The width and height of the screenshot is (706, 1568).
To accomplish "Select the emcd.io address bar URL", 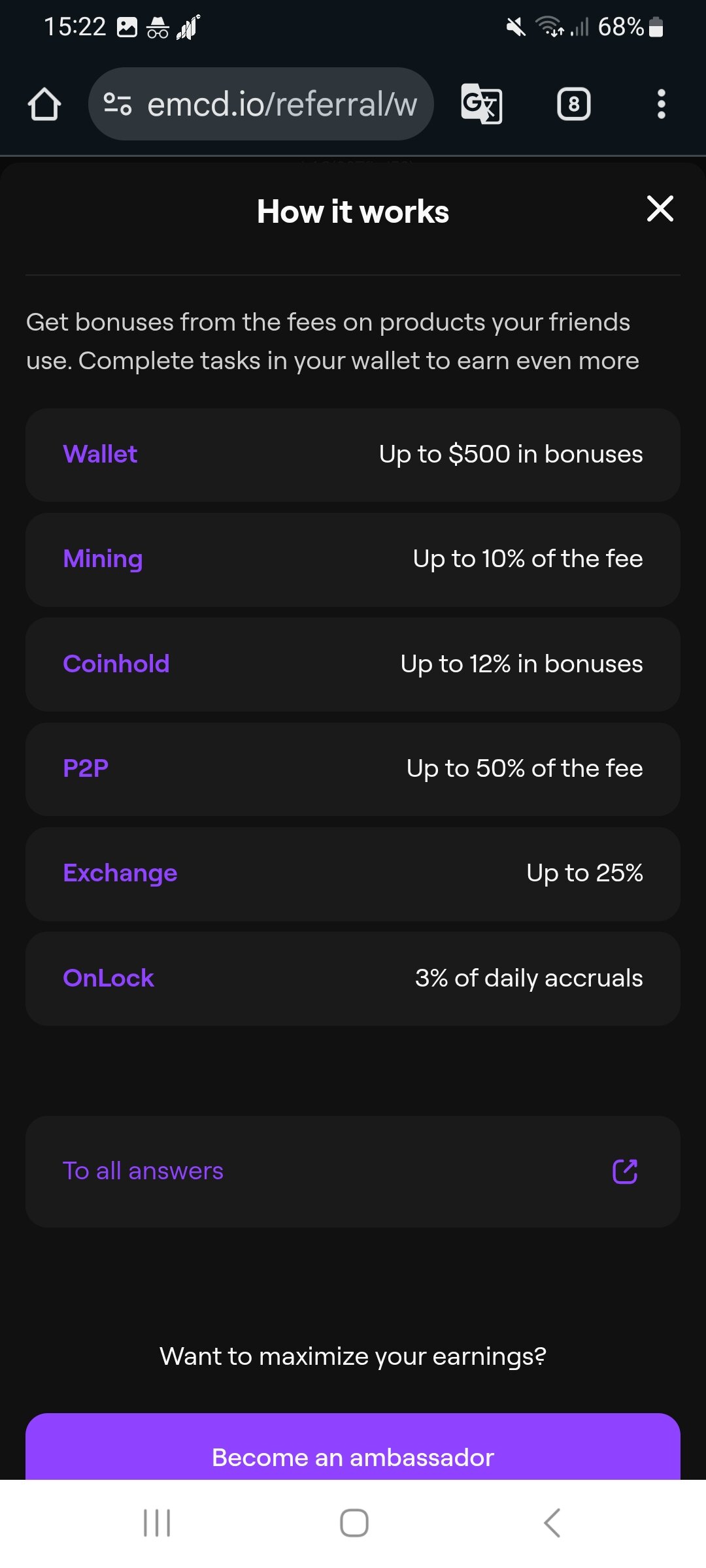I will [x=282, y=105].
